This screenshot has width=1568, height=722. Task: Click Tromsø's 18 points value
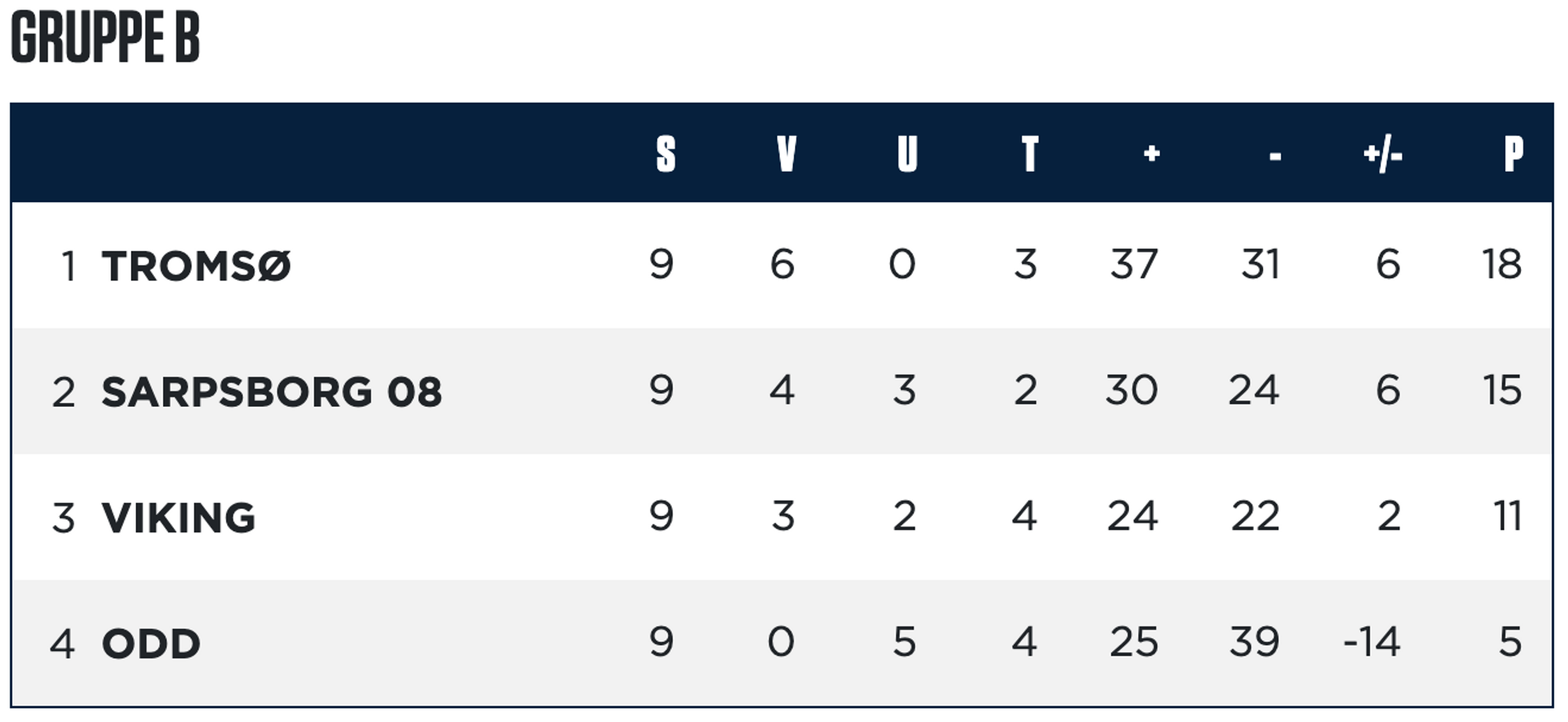1502,264
